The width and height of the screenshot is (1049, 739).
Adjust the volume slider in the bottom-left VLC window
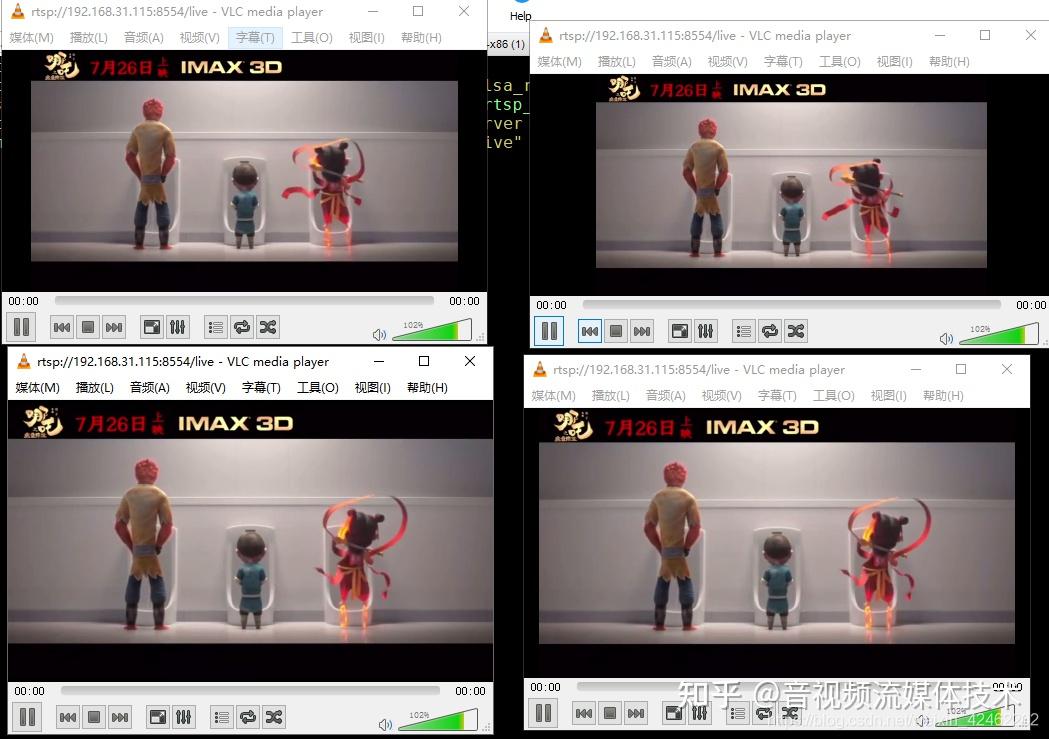(x=438, y=720)
